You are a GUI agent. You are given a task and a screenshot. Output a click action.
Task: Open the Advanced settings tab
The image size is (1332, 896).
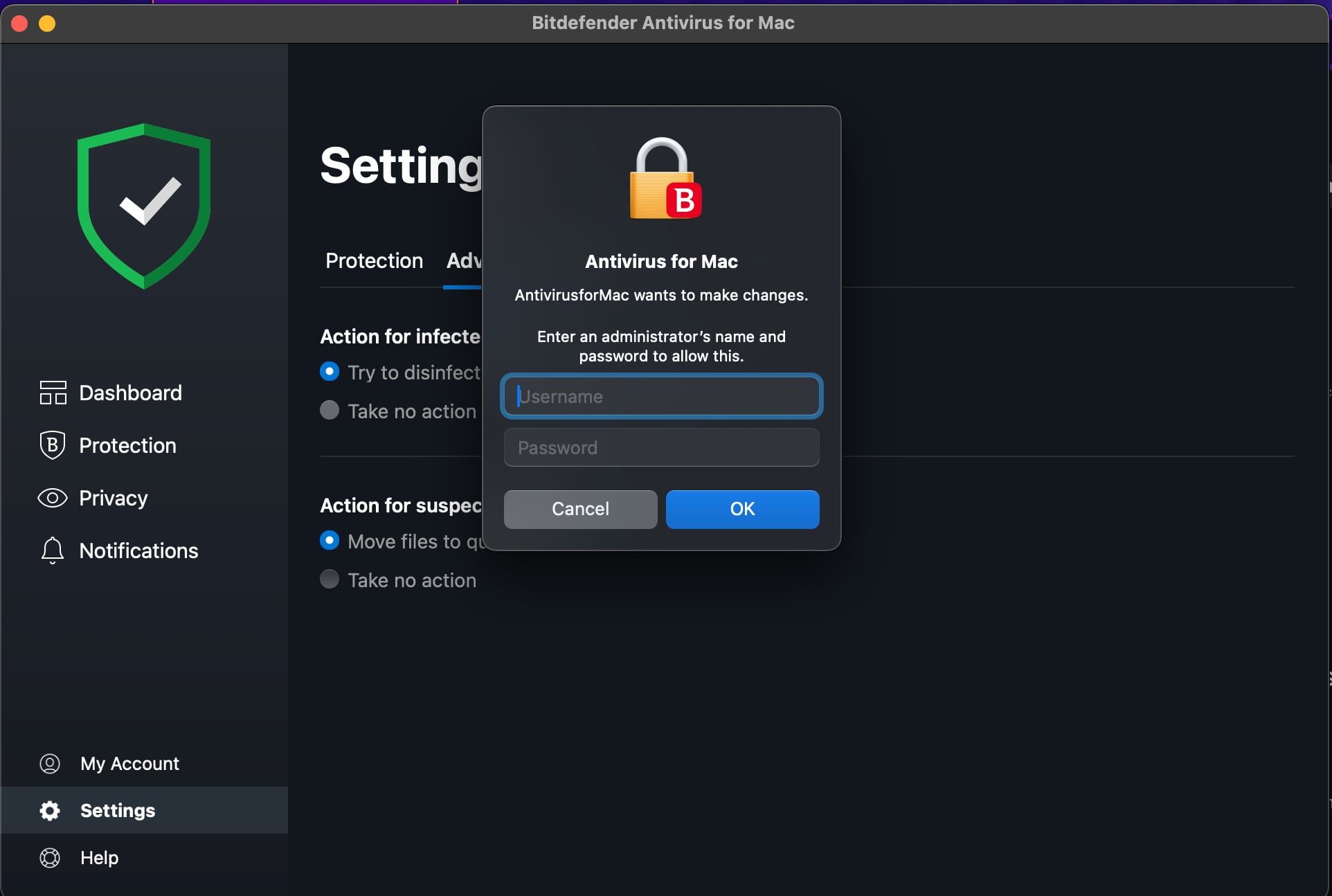pyautogui.click(x=462, y=261)
